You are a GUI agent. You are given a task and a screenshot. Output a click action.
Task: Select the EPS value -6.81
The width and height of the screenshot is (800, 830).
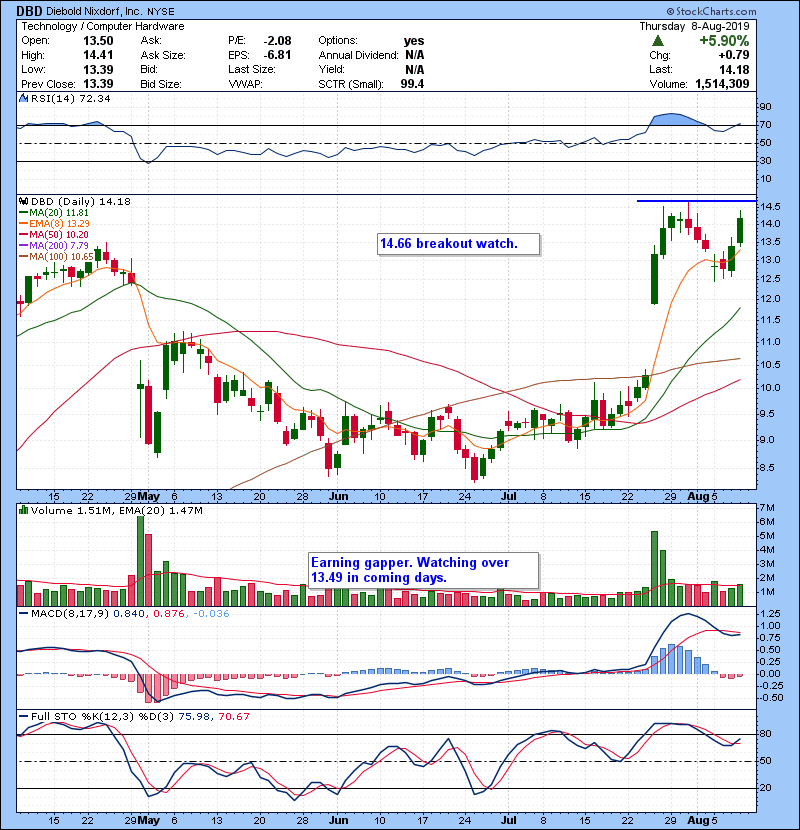point(277,55)
